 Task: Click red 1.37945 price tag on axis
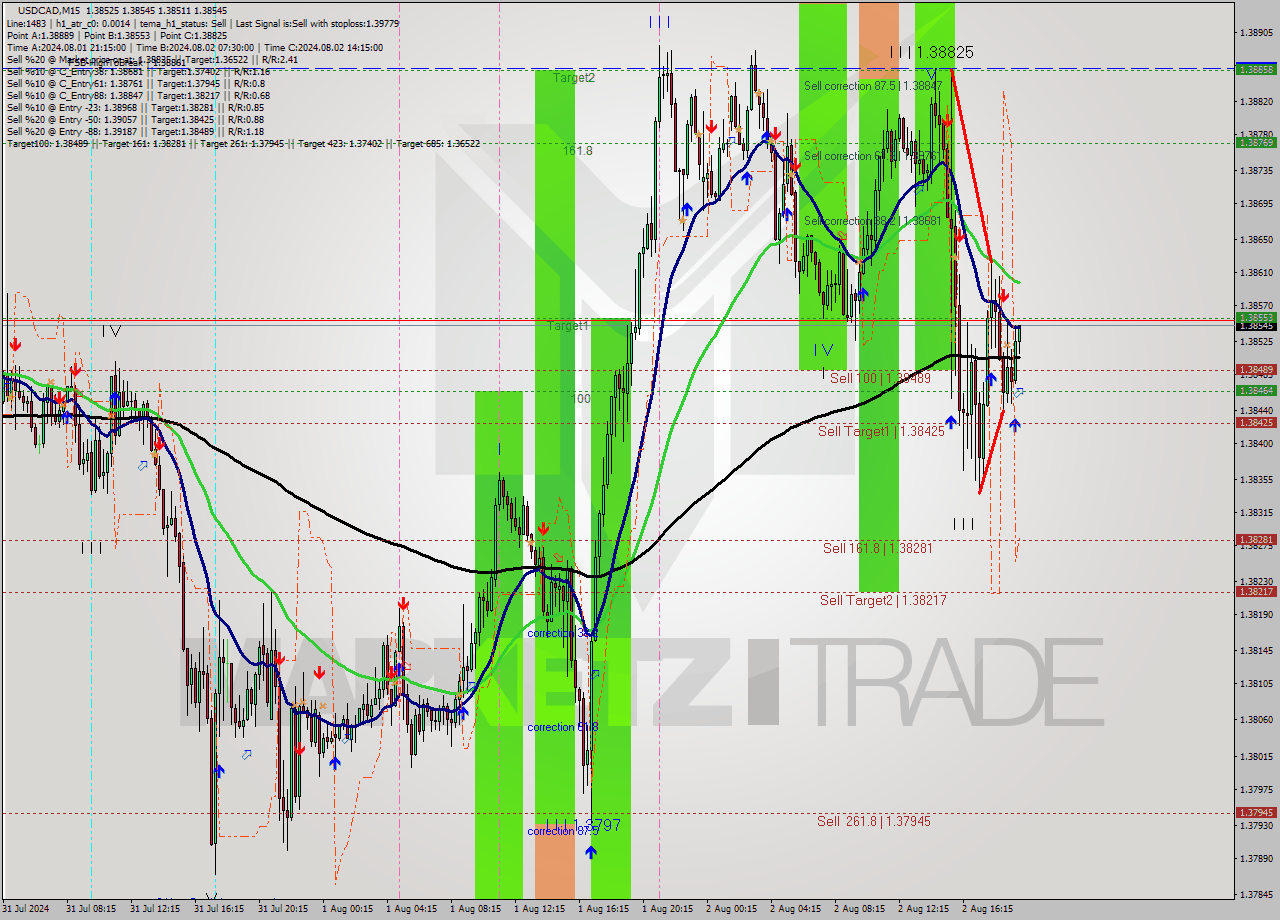[1255, 813]
